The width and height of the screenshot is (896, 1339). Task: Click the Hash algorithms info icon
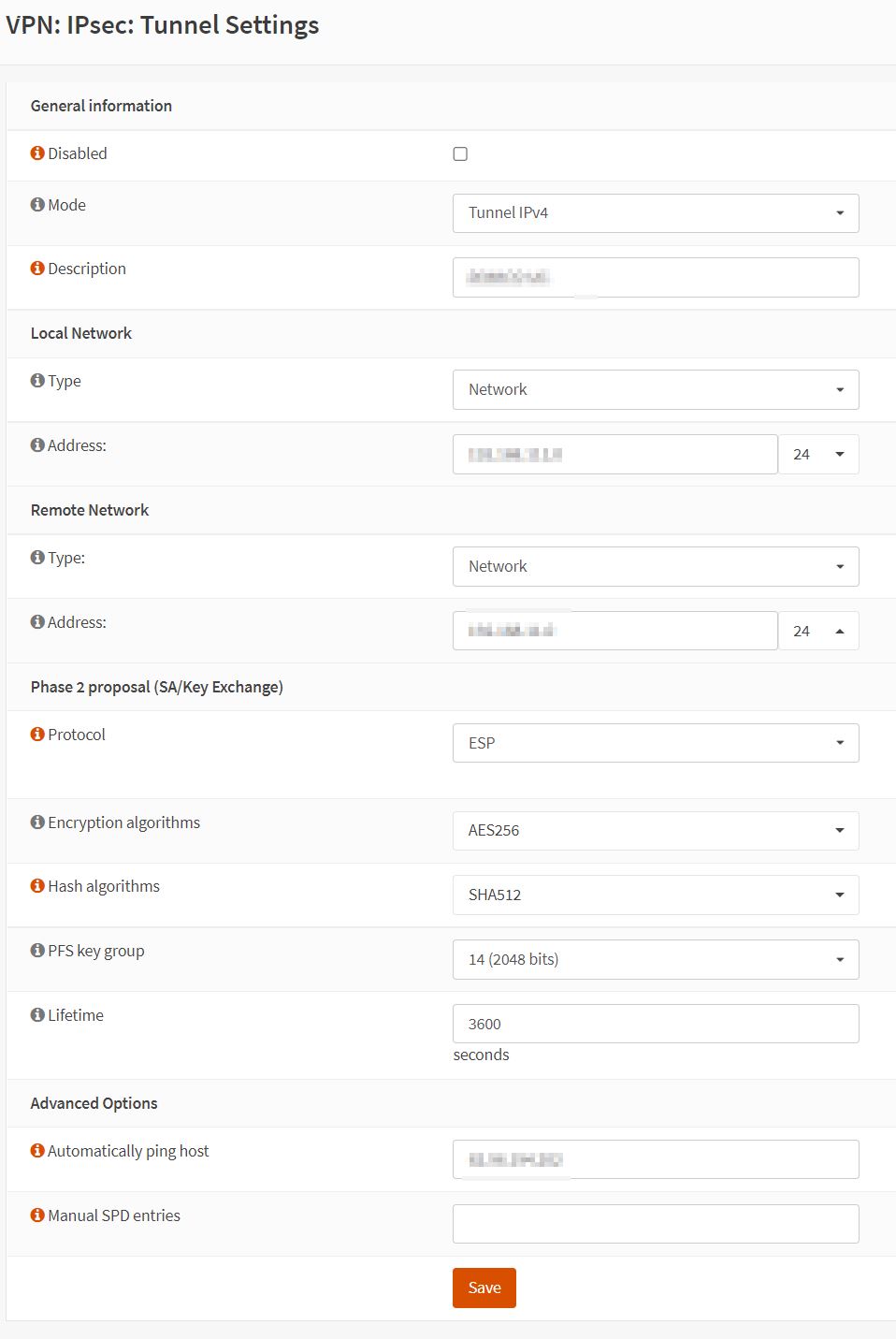point(37,886)
